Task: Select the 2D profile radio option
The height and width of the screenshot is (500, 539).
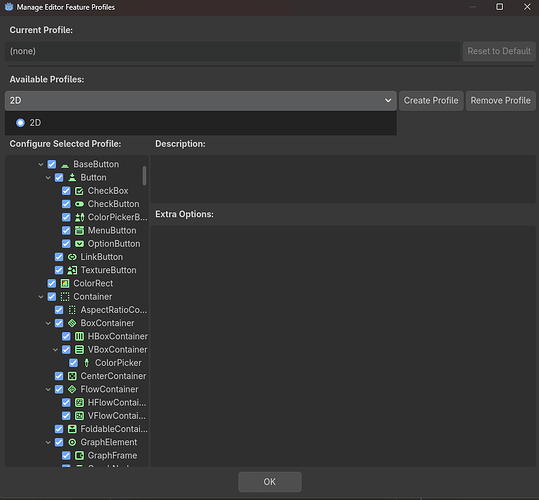Action: [21, 123]
